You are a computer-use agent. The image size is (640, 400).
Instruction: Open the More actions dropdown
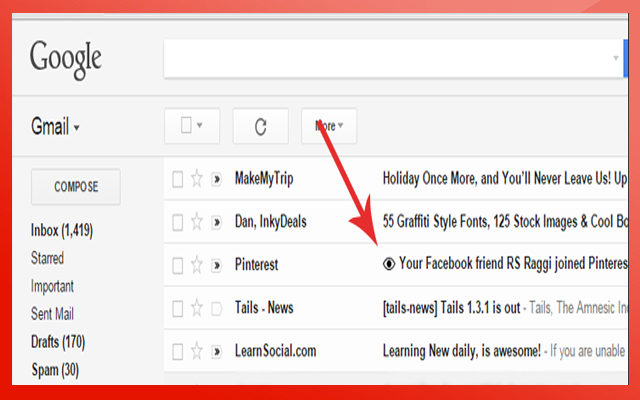click(329, 126)
